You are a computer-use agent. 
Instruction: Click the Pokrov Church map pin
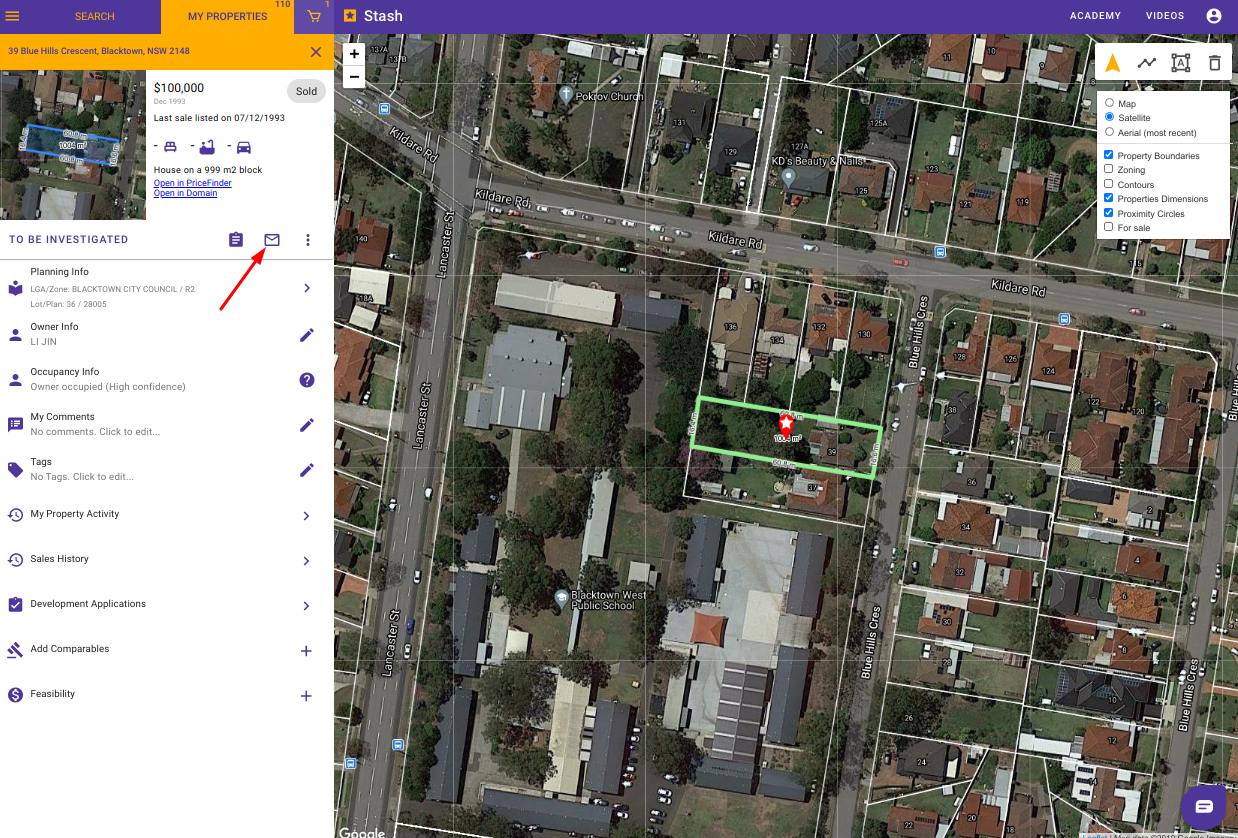[566, 95]
